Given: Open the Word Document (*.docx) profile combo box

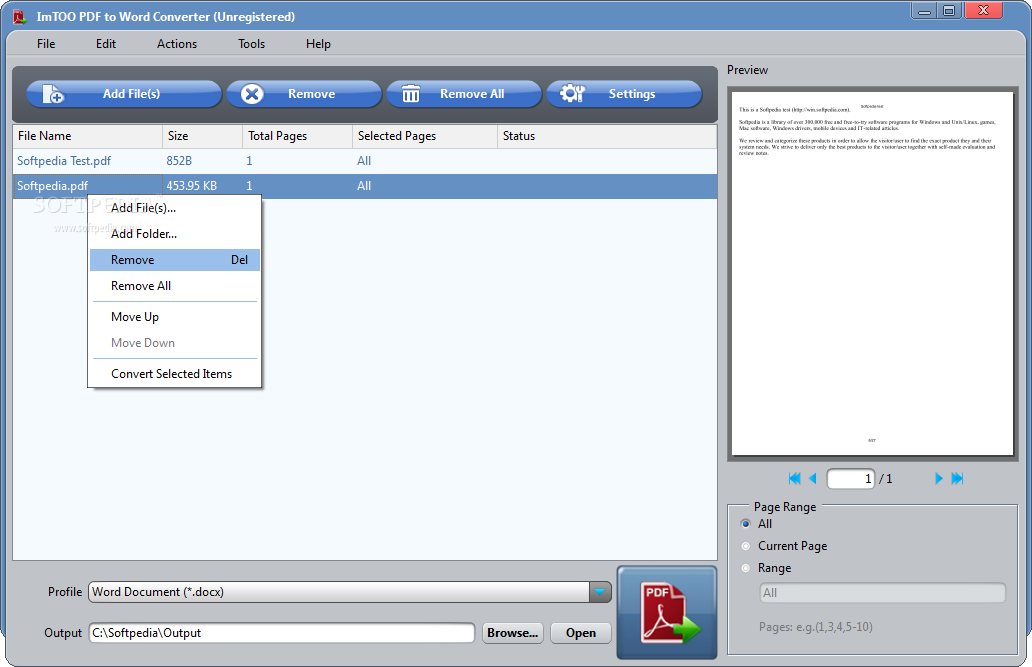Looking at the screenshot, I should point(349,592).
